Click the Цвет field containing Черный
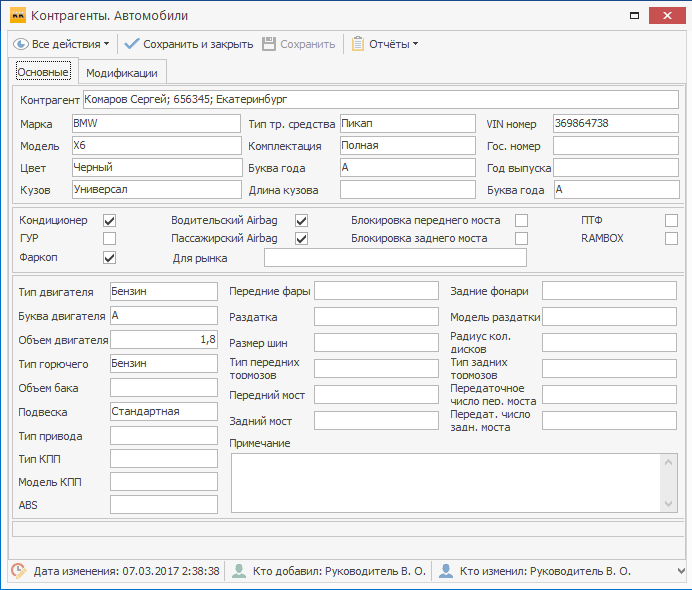The width and height of the screenshot is (692, 590). pyautogui.click(x=157, y=168)
